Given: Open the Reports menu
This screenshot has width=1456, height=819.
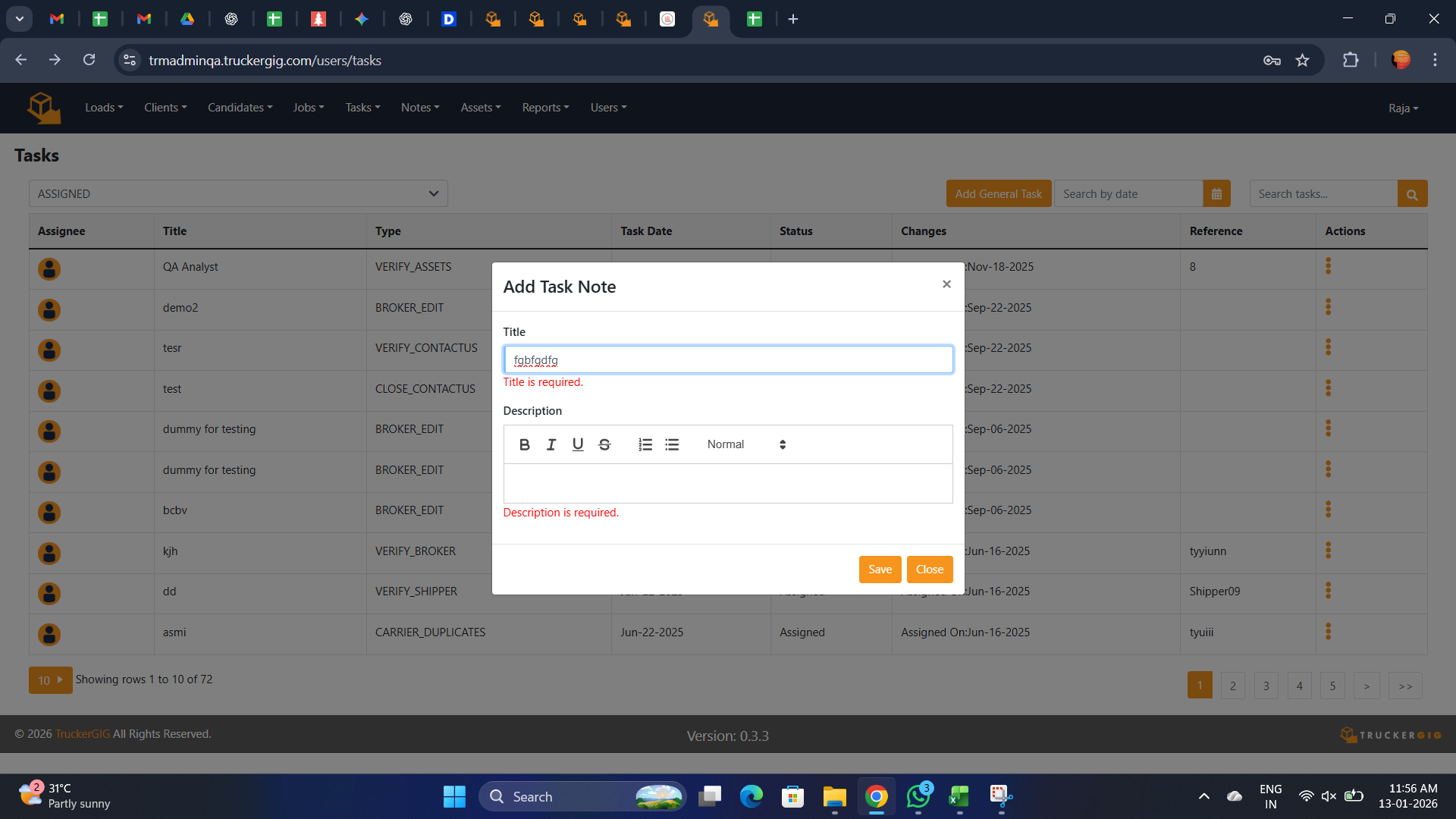Looking at the screenshot, I should point(545,108).
